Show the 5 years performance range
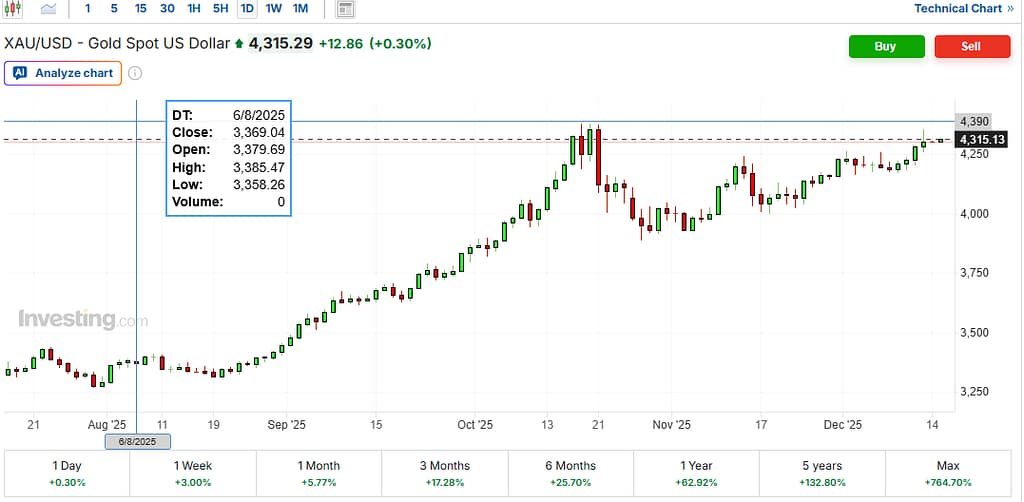Viewport: 1024px width, 502px height. (x=822, y=473)
